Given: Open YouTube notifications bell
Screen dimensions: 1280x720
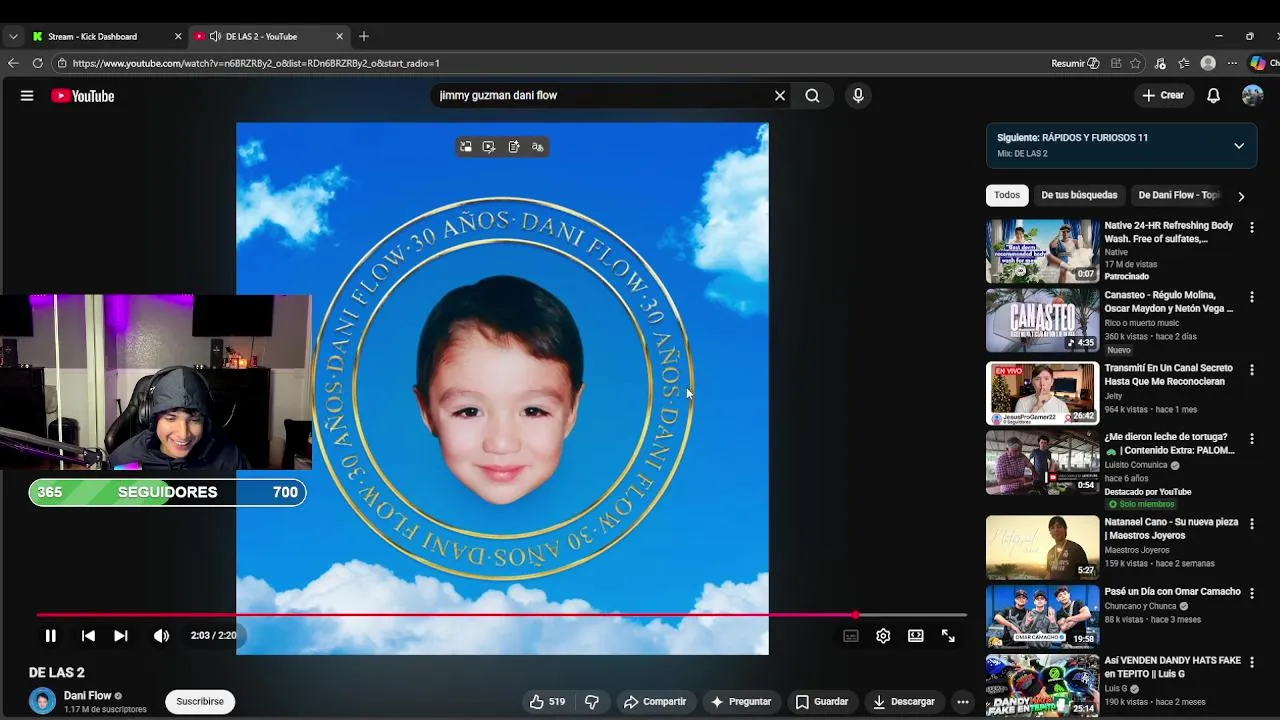Looking at the screenshot, I should click(1213, 96).
